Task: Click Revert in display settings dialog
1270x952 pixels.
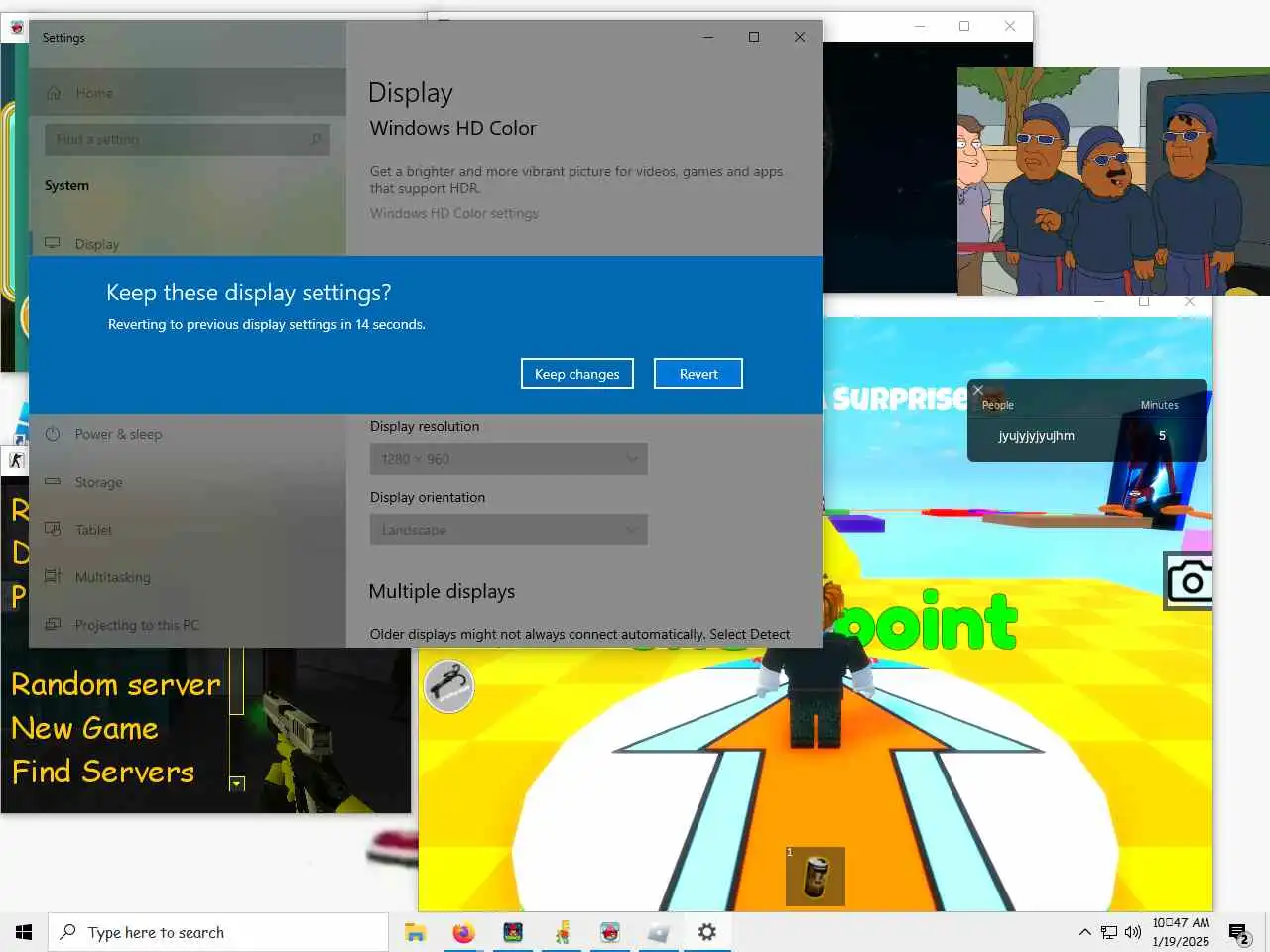Action: (698, 374)
